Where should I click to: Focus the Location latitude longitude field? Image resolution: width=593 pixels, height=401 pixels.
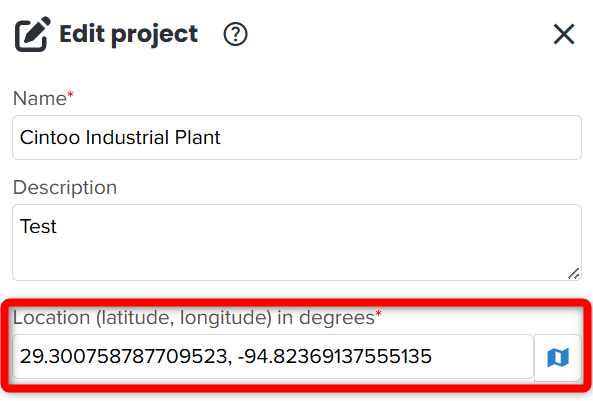273,356
